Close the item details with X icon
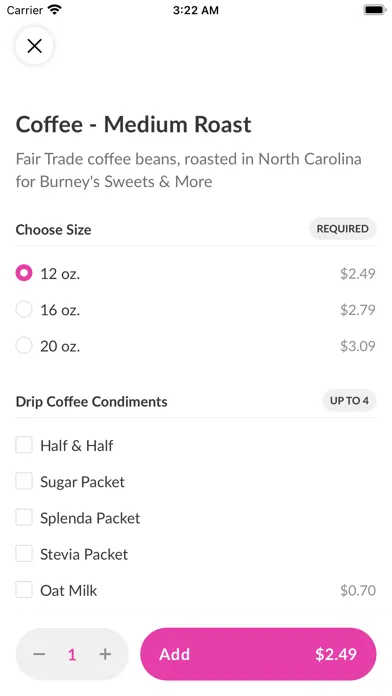This screenshot has height=696, width=392. (x=34, y=46)
